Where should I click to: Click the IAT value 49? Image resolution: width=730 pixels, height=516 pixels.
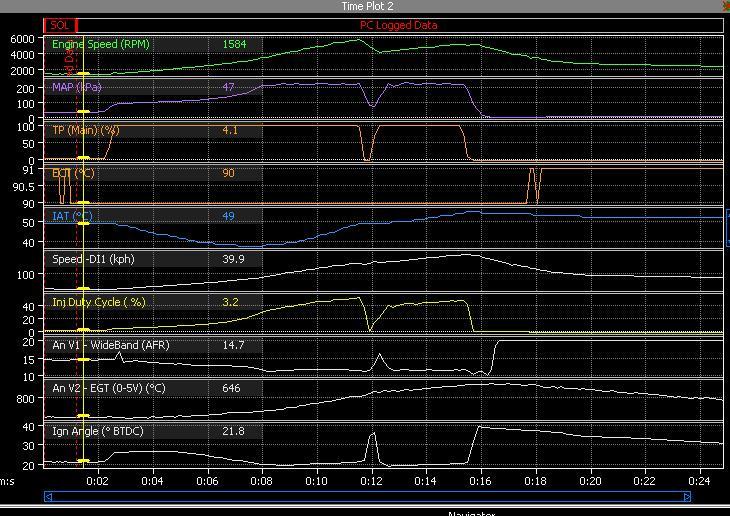click(228, 216)
